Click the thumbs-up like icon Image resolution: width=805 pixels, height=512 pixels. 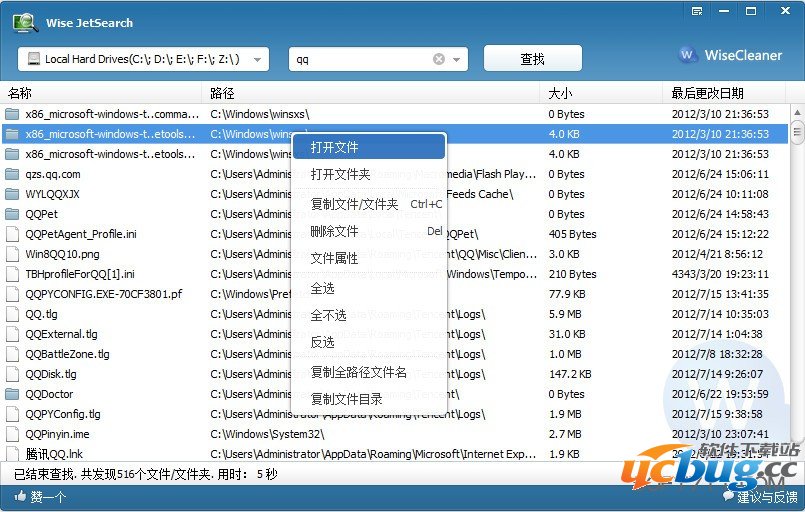20,496
